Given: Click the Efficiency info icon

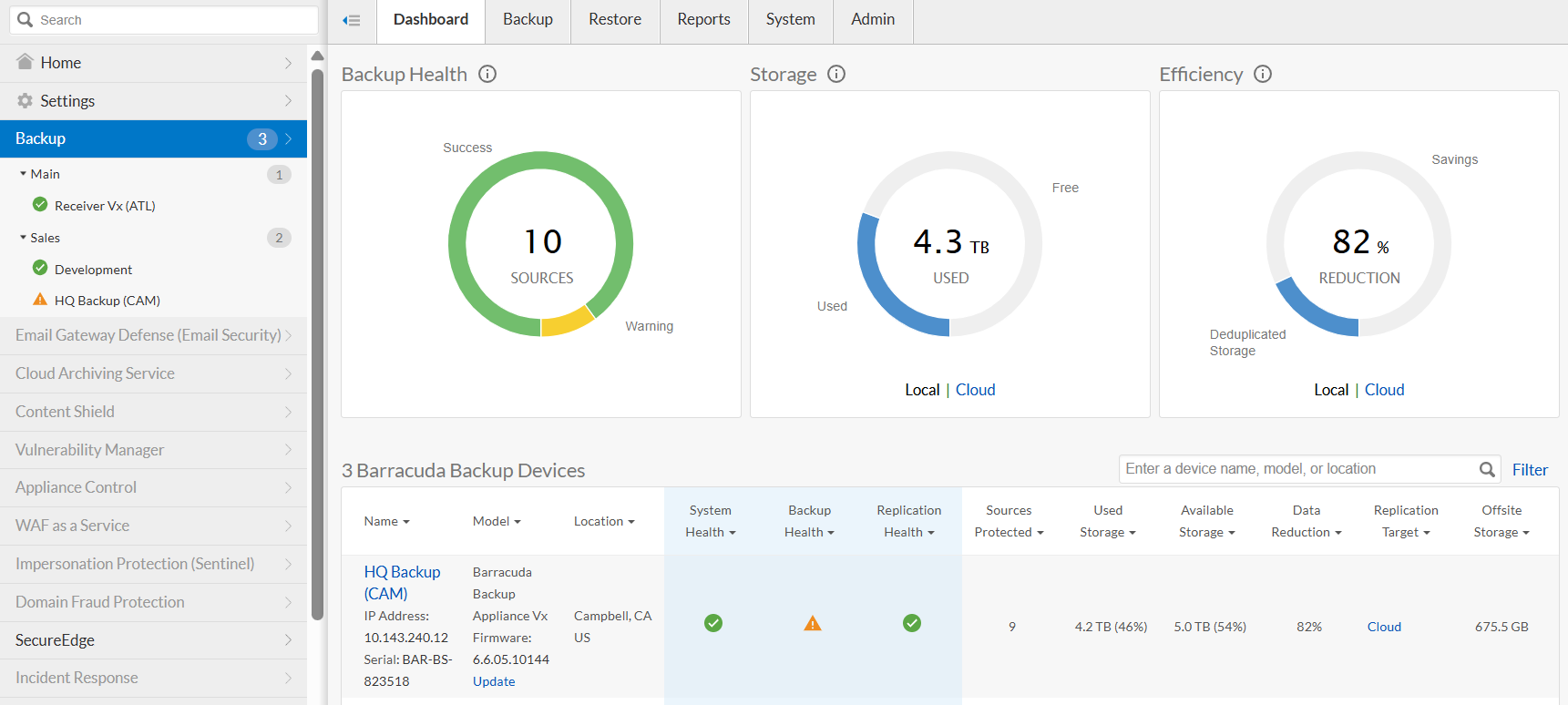Looking at the screenshot, I should tap(1263, 74).
